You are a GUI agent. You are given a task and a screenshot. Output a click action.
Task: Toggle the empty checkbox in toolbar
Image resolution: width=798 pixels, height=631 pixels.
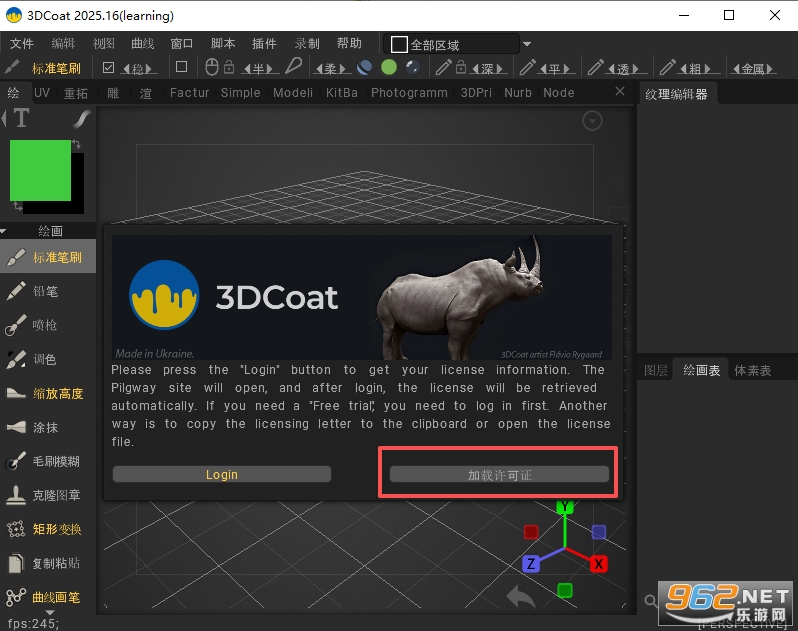182,67
